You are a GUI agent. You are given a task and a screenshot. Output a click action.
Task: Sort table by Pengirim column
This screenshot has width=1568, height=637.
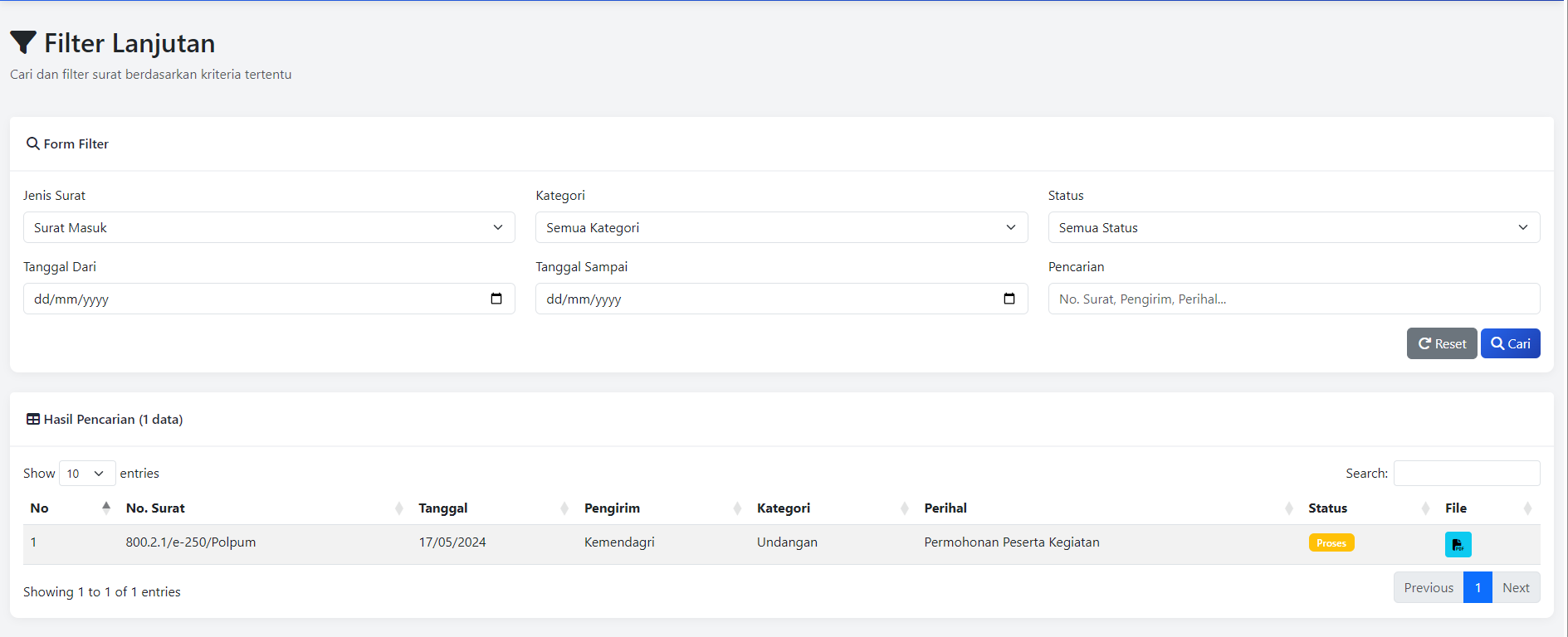tap(664, 508)
